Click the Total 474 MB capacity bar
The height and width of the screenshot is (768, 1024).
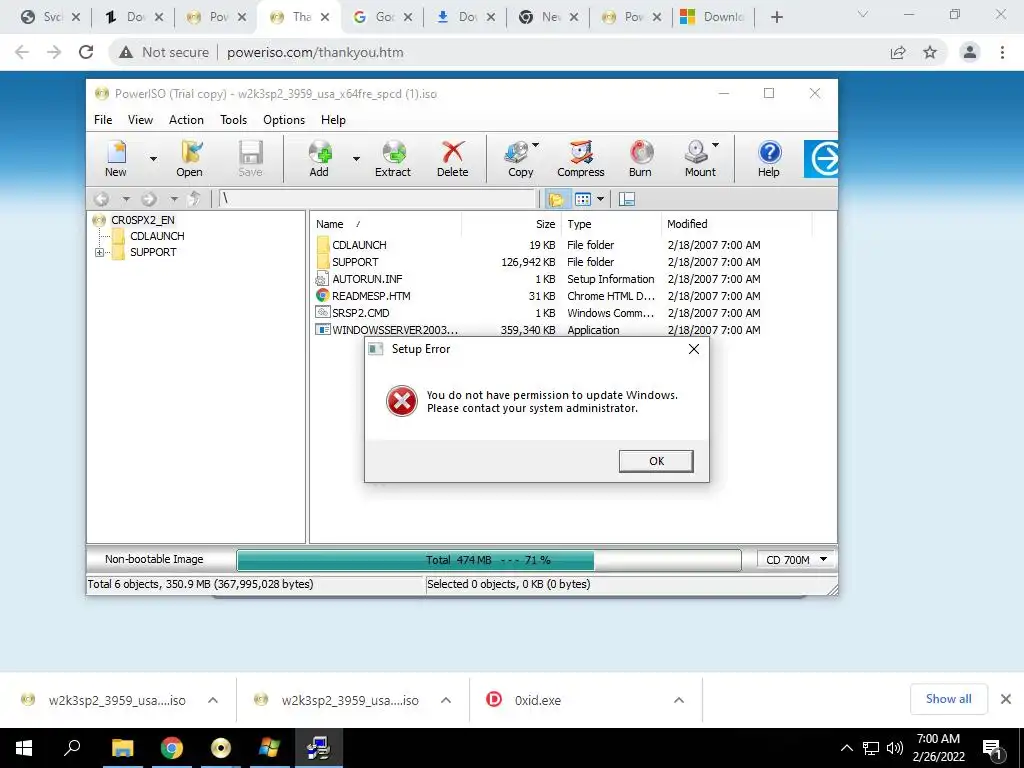click(489, 560)
